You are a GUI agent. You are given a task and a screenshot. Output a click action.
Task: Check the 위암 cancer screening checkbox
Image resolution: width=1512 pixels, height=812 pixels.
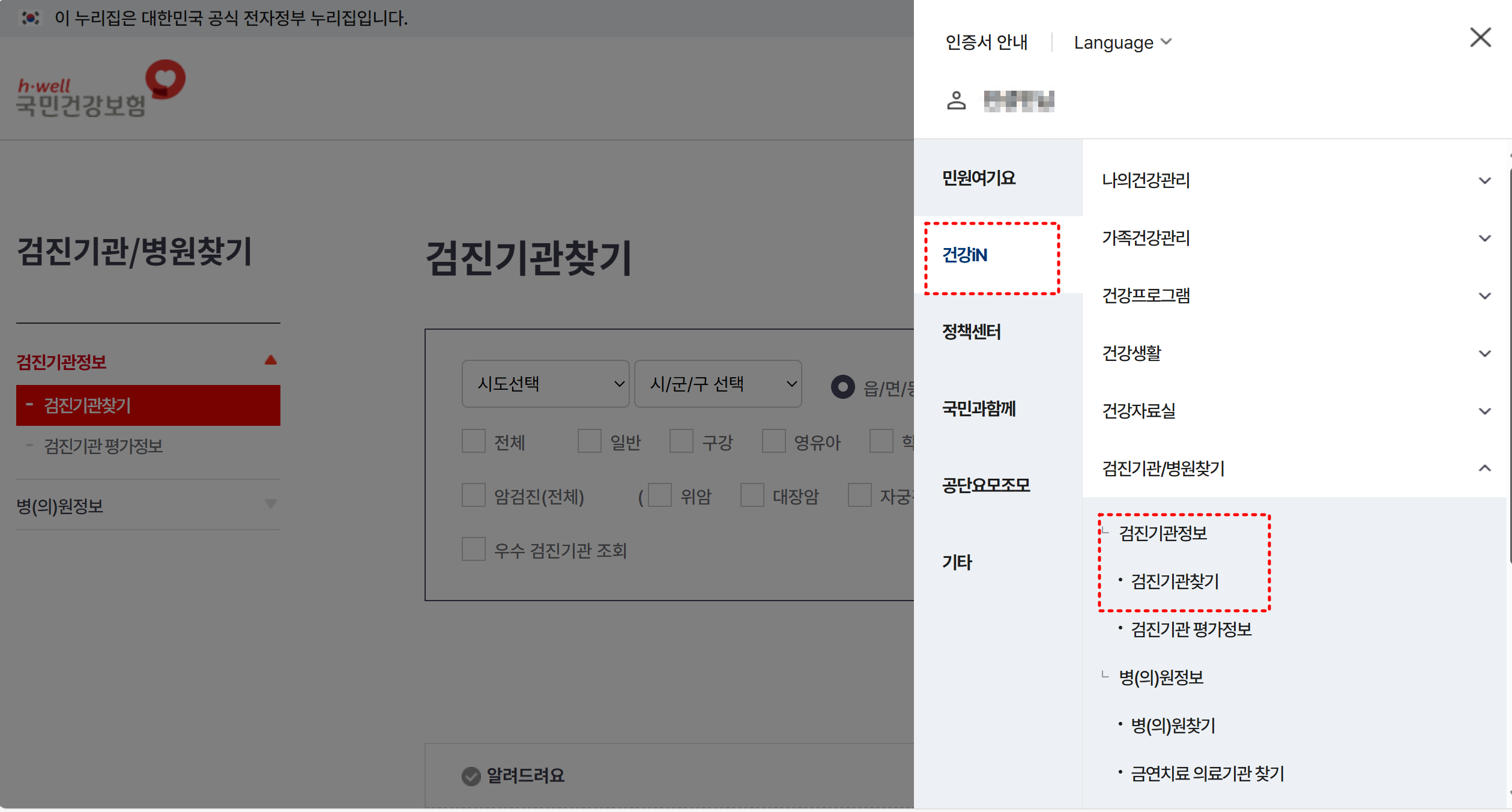tap(659, 495)
